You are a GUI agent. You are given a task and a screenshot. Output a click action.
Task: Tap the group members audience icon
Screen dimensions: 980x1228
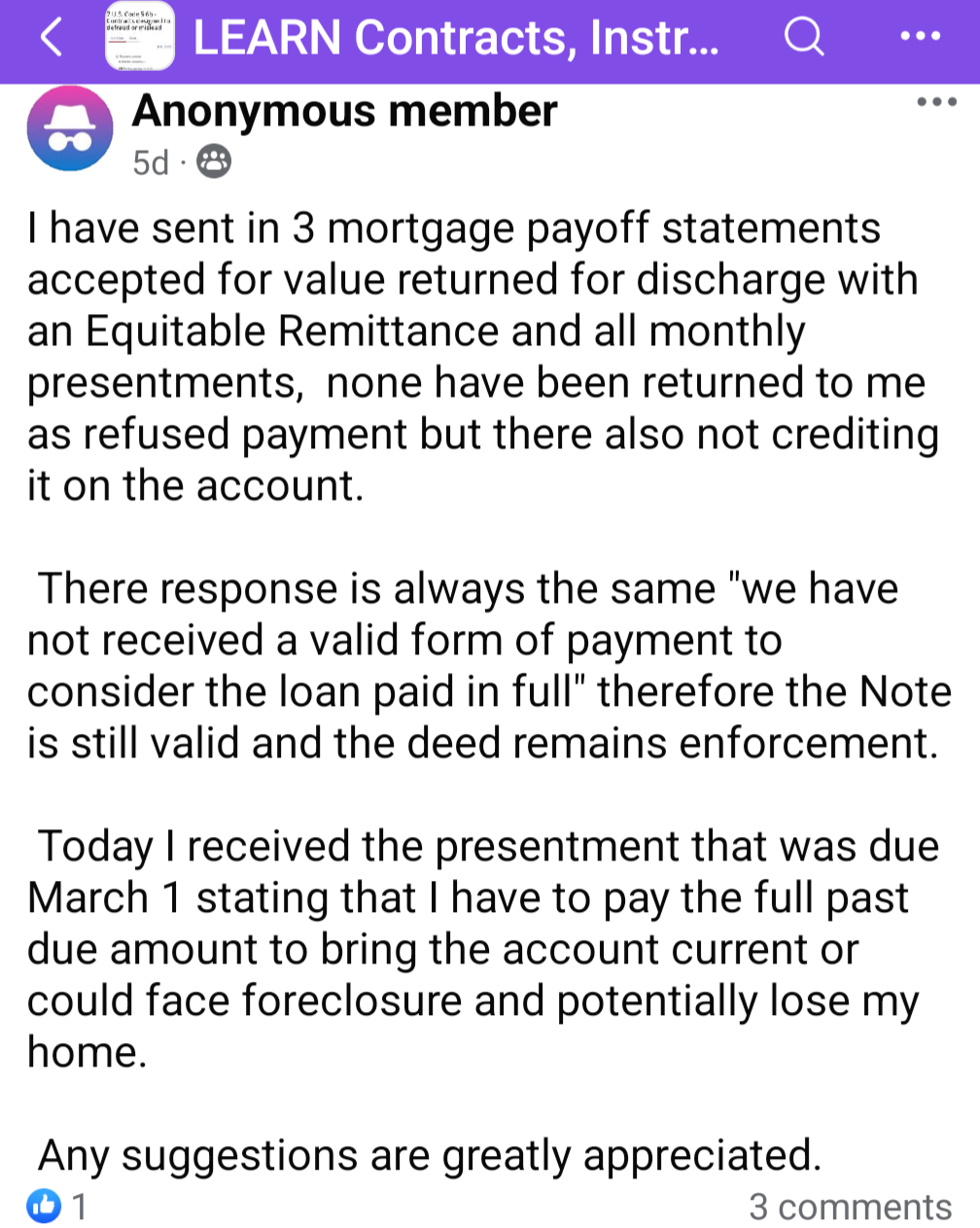click(x=214, y=161)
